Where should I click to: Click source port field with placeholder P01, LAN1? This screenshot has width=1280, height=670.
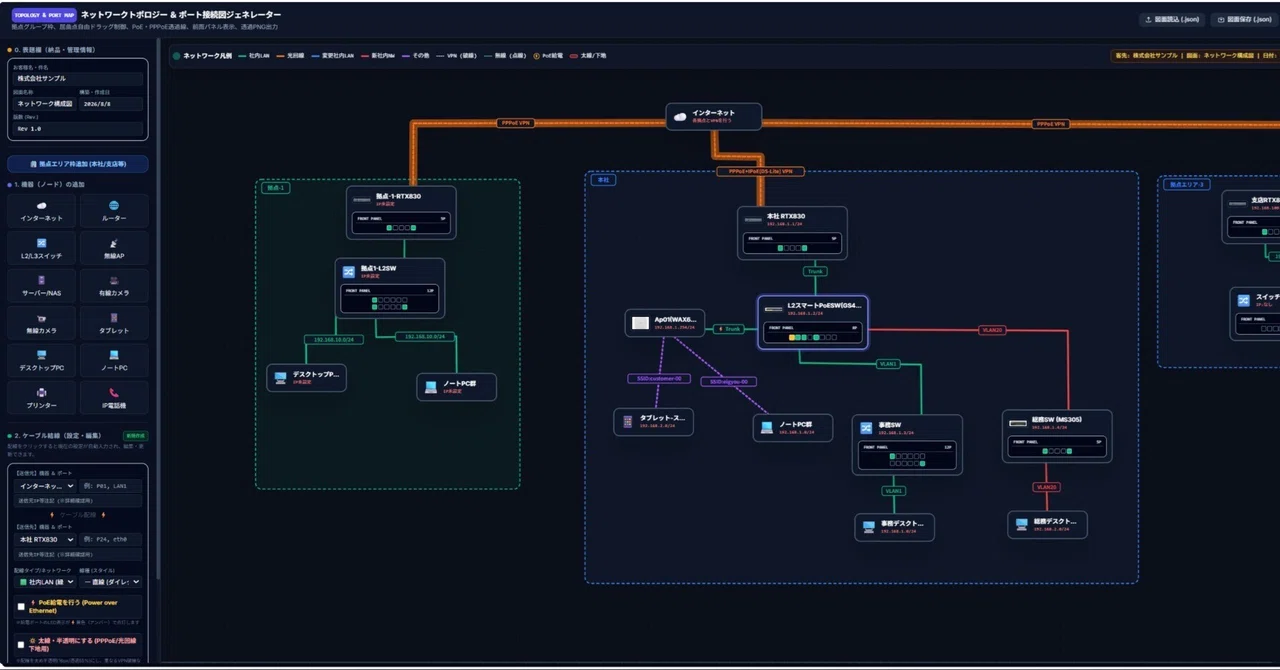click(x=111, y=486)
